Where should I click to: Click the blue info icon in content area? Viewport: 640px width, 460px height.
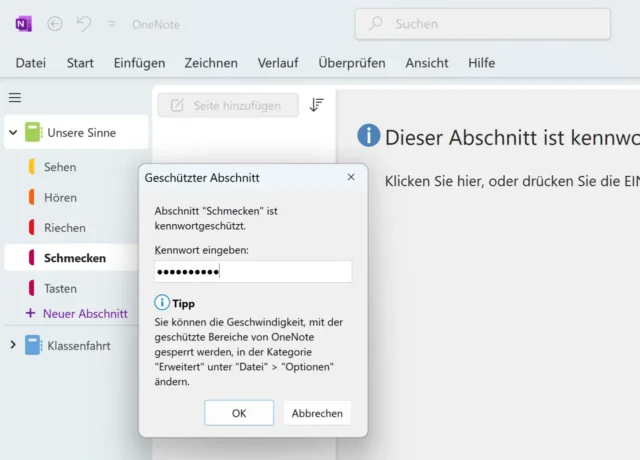(x=369, y=136)
